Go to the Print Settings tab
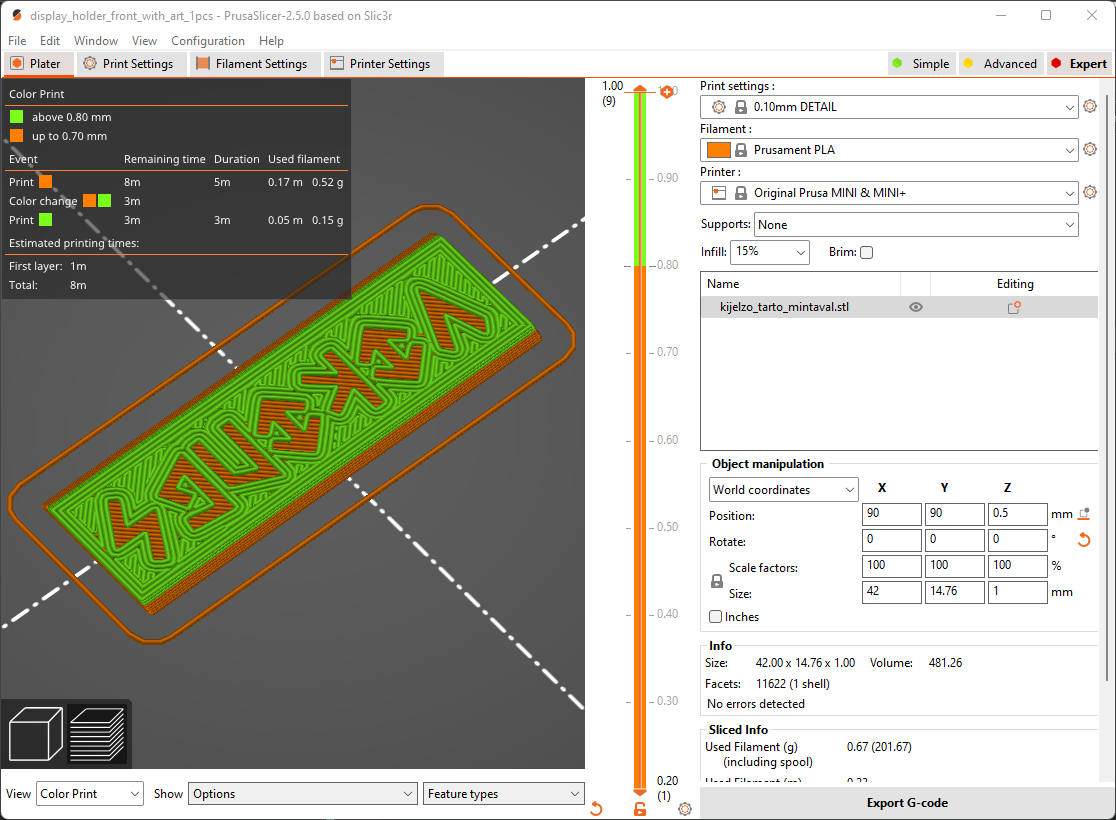 [132, 63]
